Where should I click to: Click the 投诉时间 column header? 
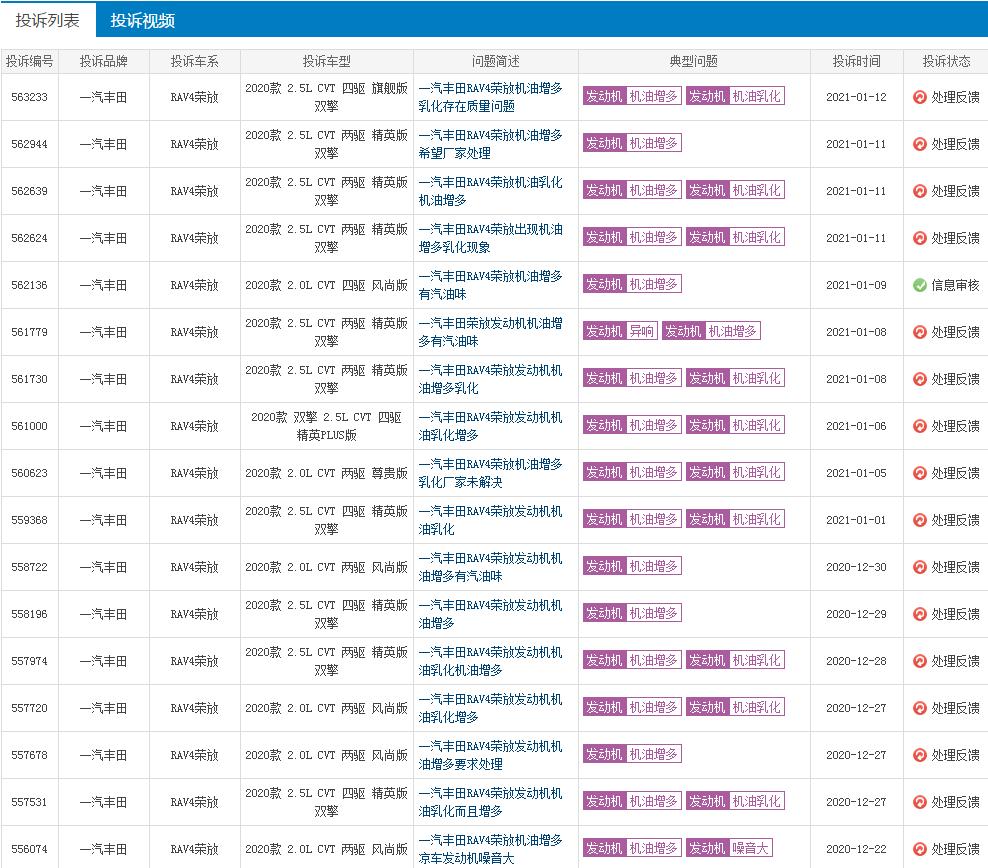pos(856,61)
